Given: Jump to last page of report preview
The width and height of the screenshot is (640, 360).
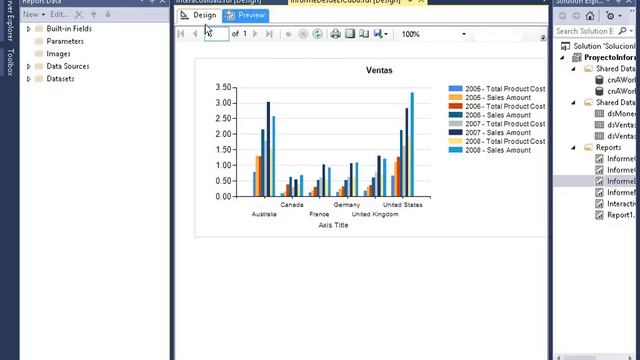Looking at the screenshot, I should [x=269, y=34].
